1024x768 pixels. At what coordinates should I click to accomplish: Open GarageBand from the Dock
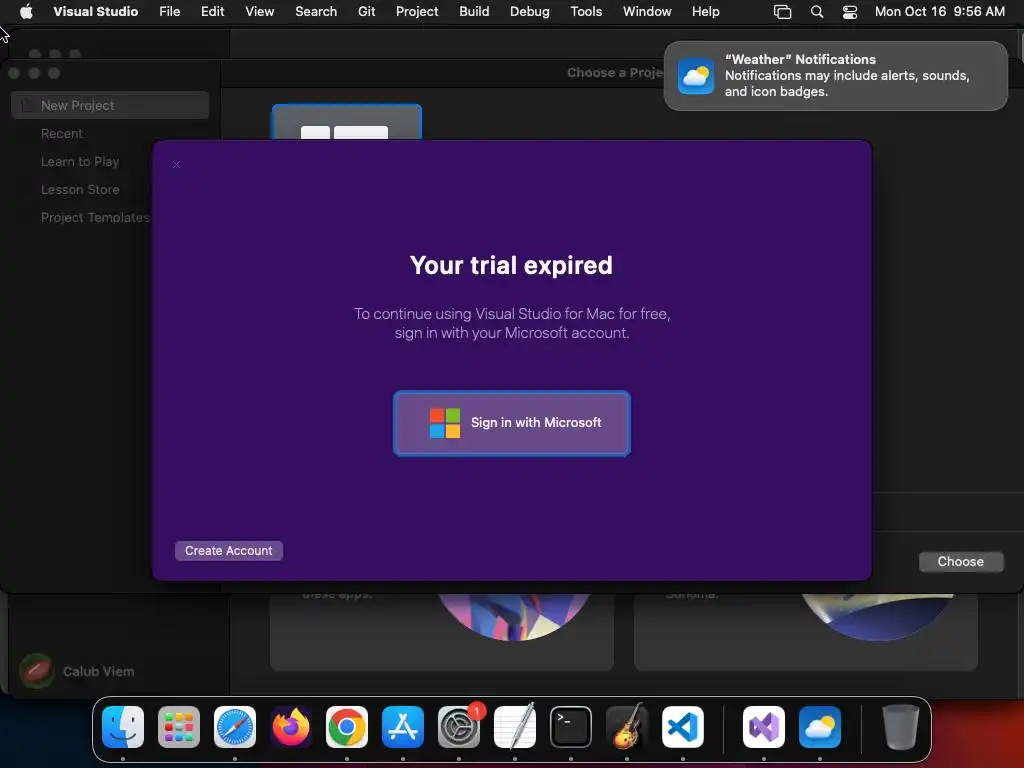pos(627,727)
